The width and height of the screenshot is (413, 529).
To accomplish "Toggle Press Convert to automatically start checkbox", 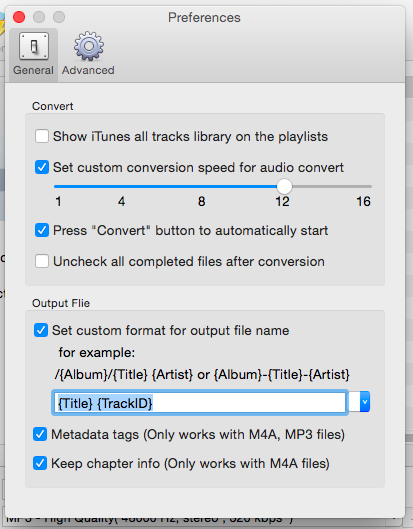I will (x=42, y=230).
